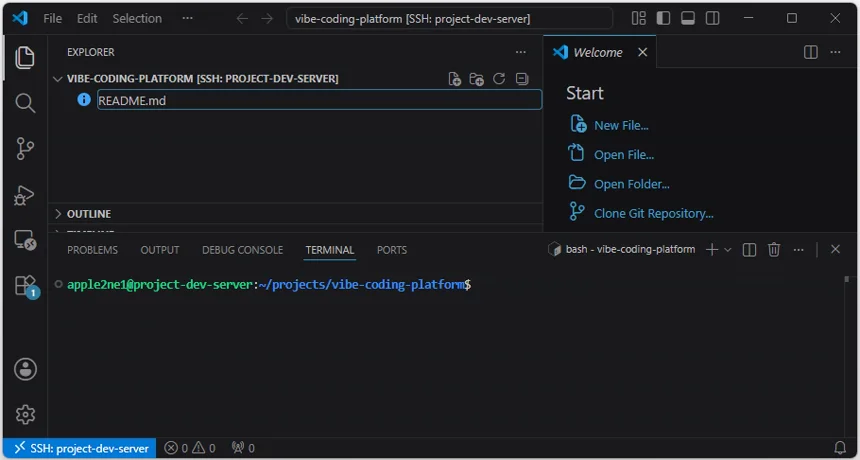860x460 pixels.
Task: Close the bottom panel
Action: 835,250
